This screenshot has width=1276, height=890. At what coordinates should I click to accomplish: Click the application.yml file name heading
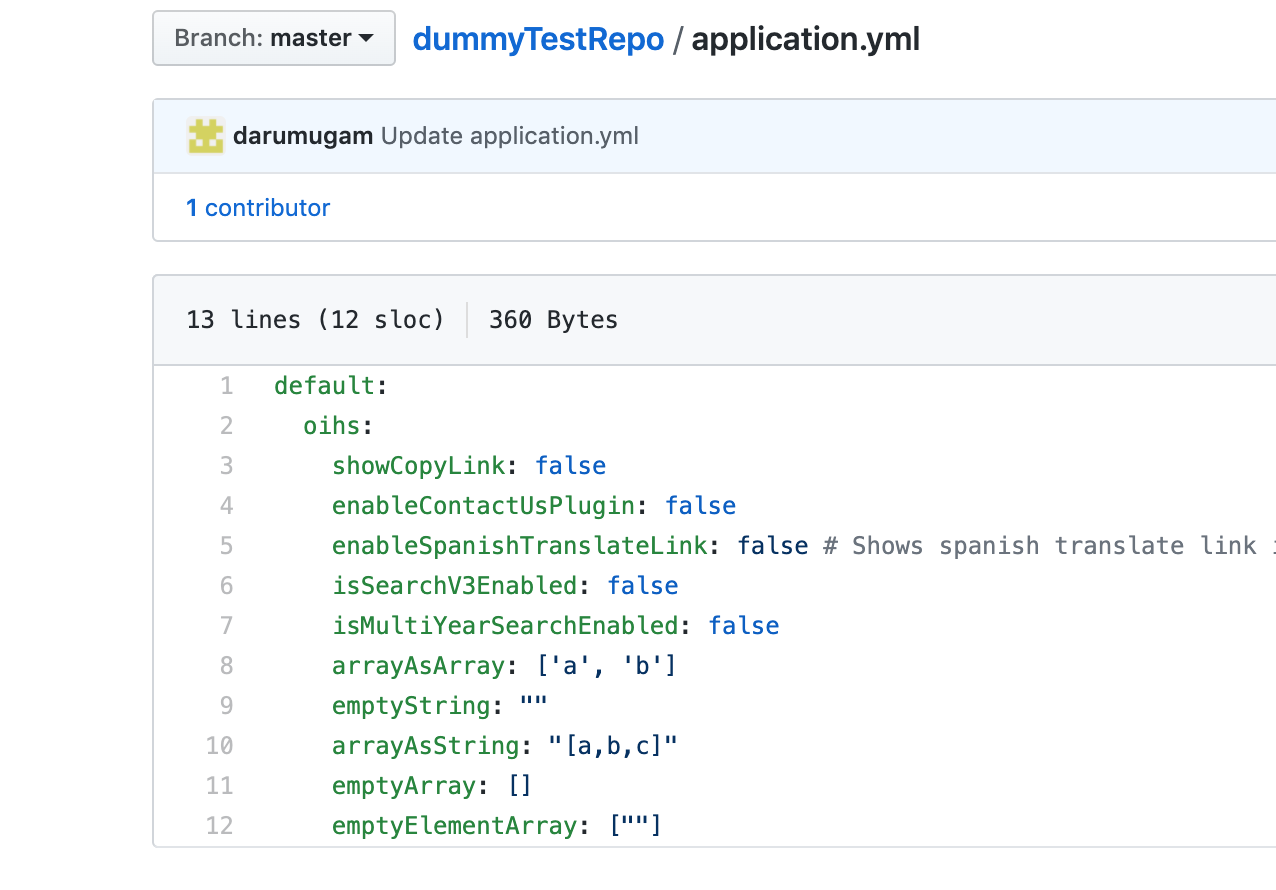tap(805, 39)
